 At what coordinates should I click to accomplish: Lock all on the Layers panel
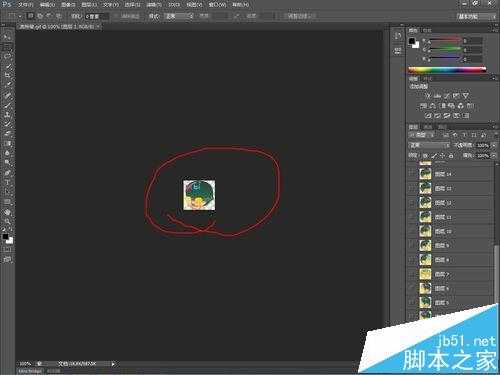click(451, 156)
